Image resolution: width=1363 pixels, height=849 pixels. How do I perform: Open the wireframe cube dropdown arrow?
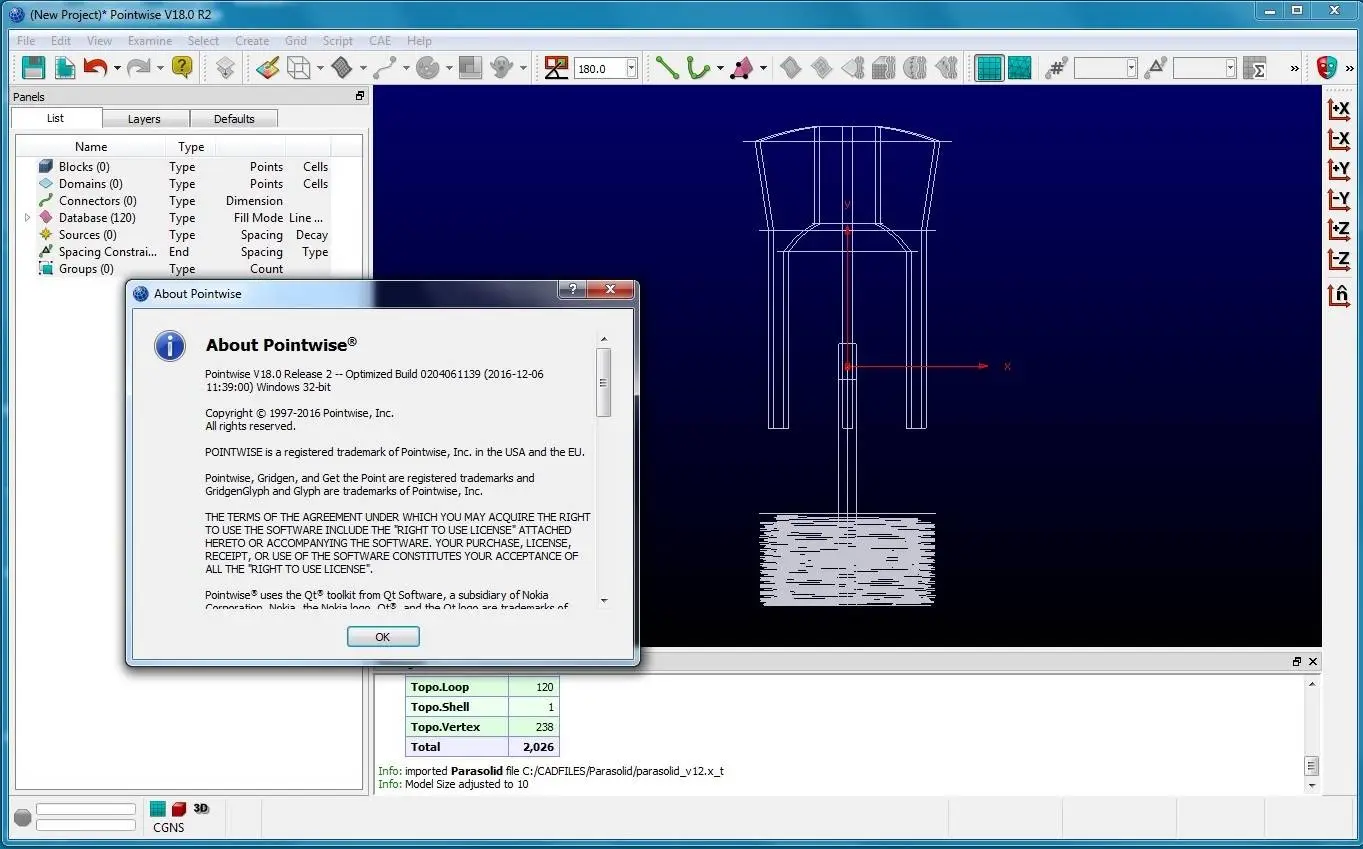(x=320, y=69)
